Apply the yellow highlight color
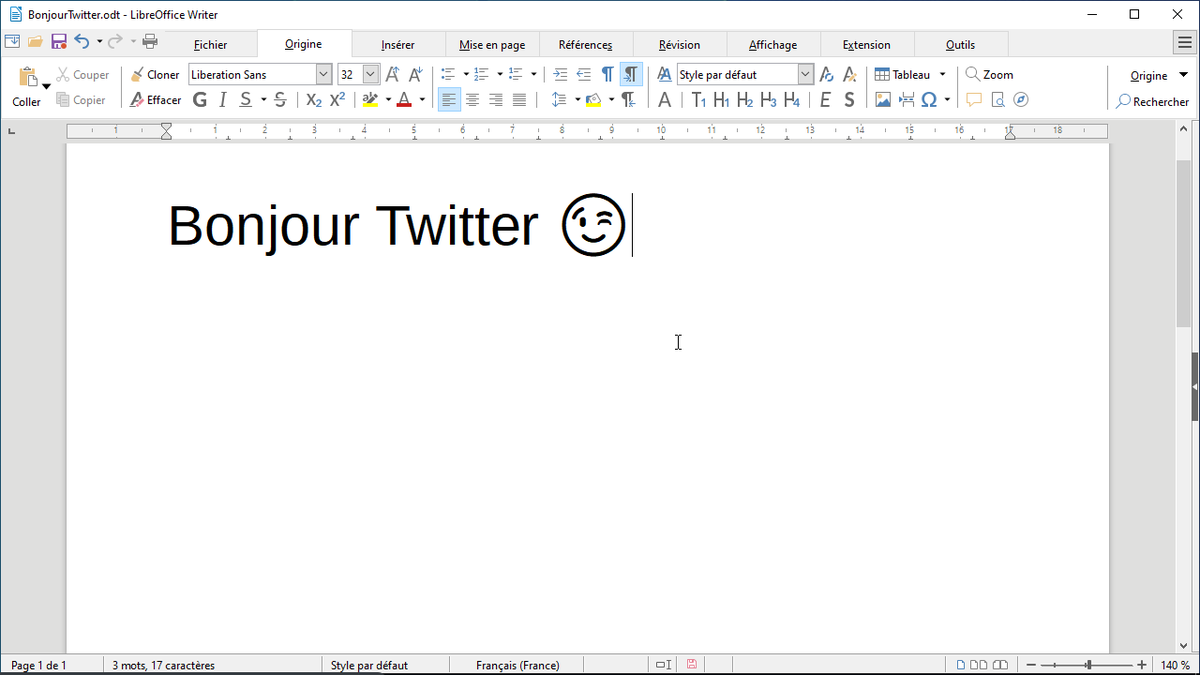Screen dimensions: 1200x675 coord(371,100)
